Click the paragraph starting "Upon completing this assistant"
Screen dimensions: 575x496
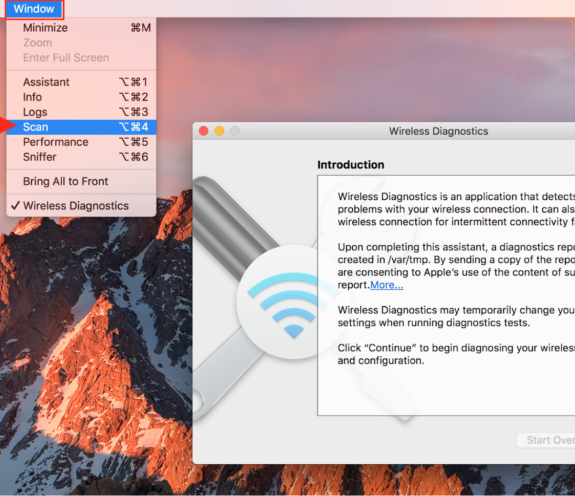coord(456,266)
